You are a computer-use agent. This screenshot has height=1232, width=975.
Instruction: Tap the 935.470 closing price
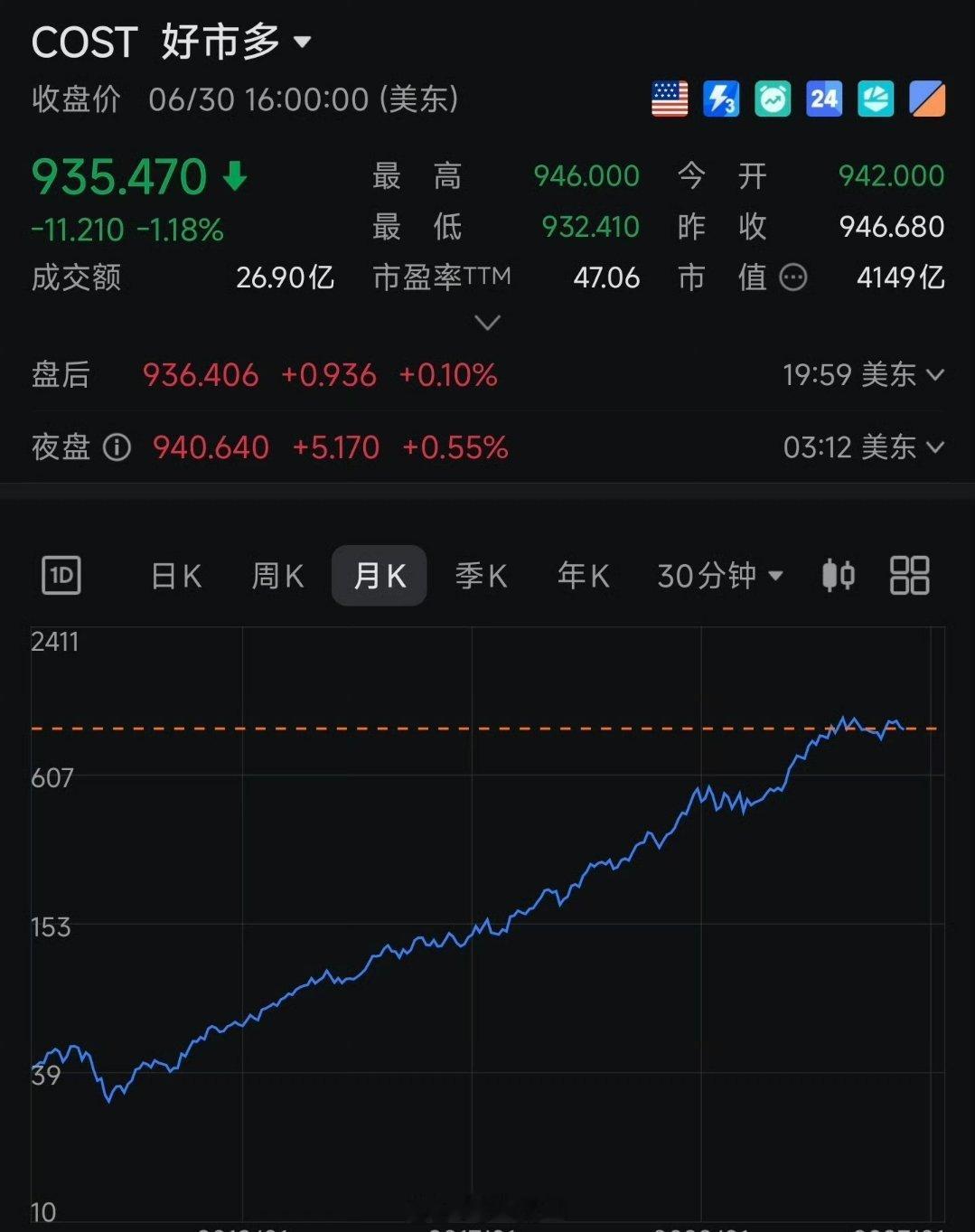[x=119, y=176]
